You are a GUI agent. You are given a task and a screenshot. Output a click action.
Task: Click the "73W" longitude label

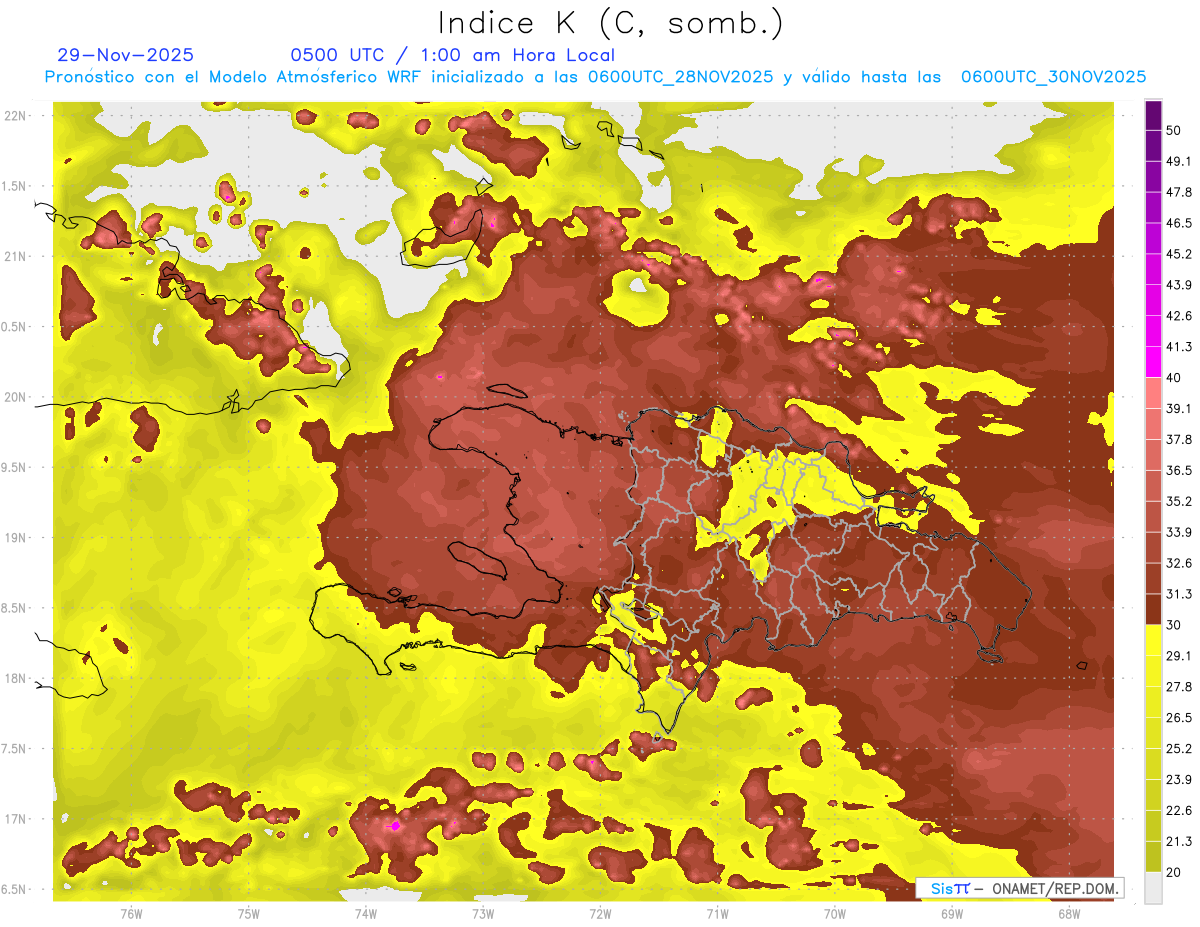coord(483,914)
